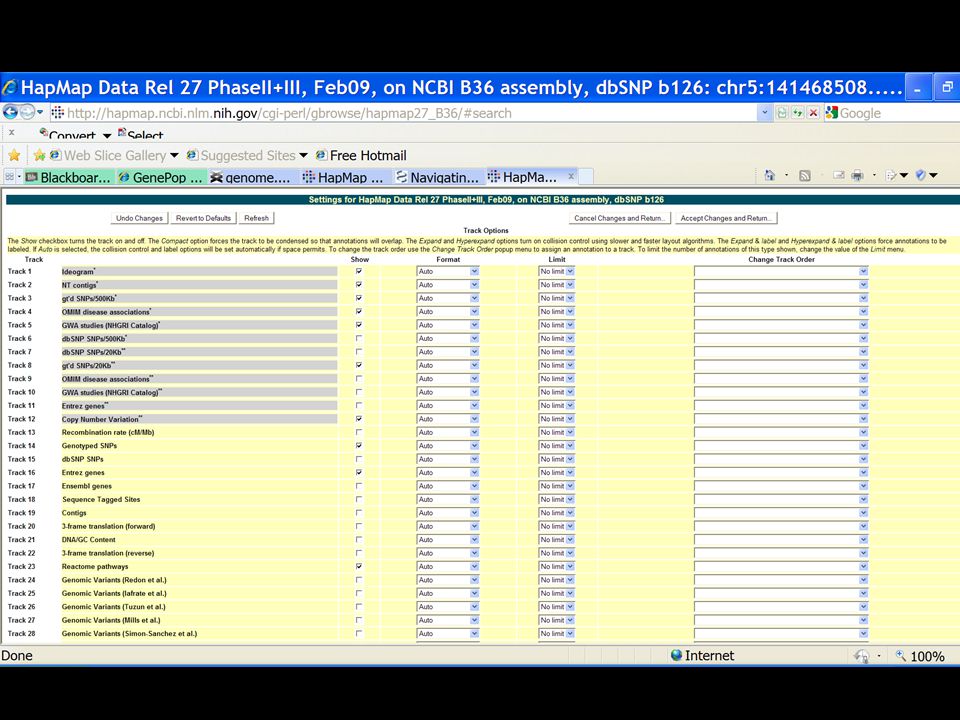
Task: Click the status bar protected mode icon
Action: point(861,656)
